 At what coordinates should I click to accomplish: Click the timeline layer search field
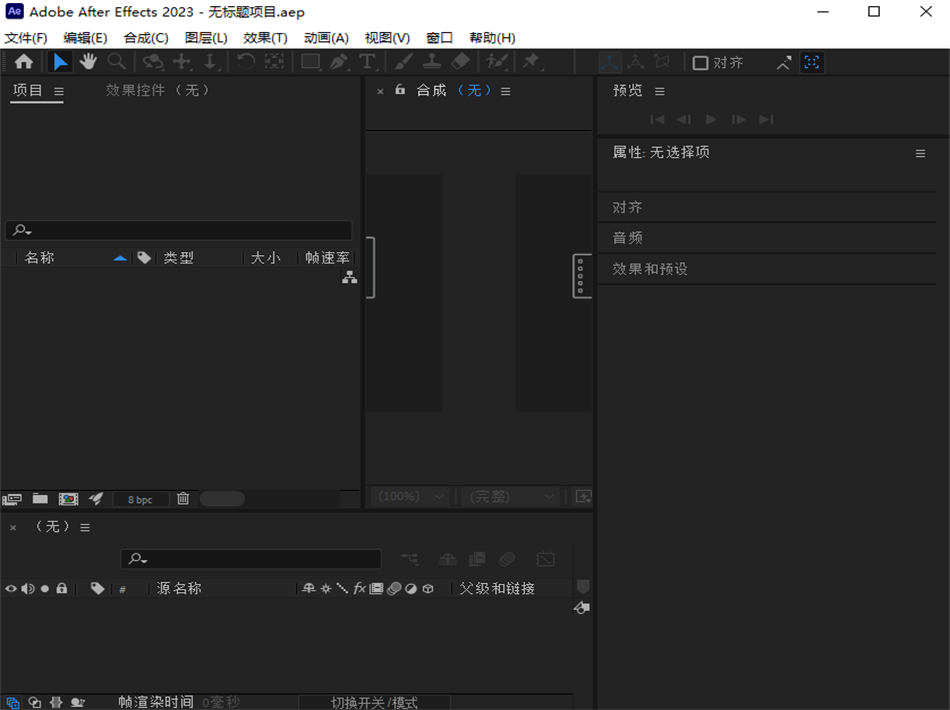(251, 559)
